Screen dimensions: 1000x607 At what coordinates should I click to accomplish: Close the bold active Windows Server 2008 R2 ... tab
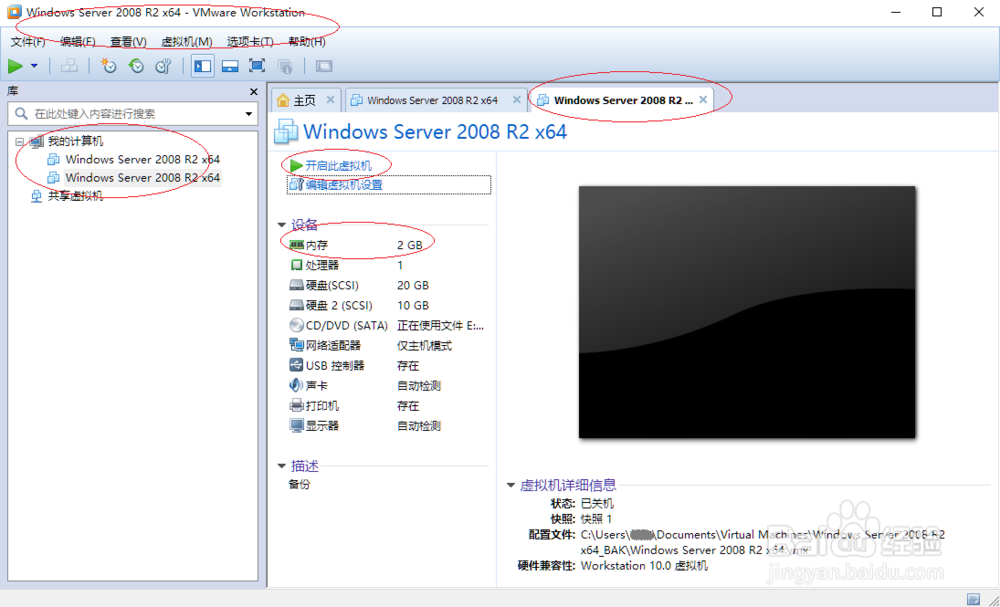coord(703,99)
